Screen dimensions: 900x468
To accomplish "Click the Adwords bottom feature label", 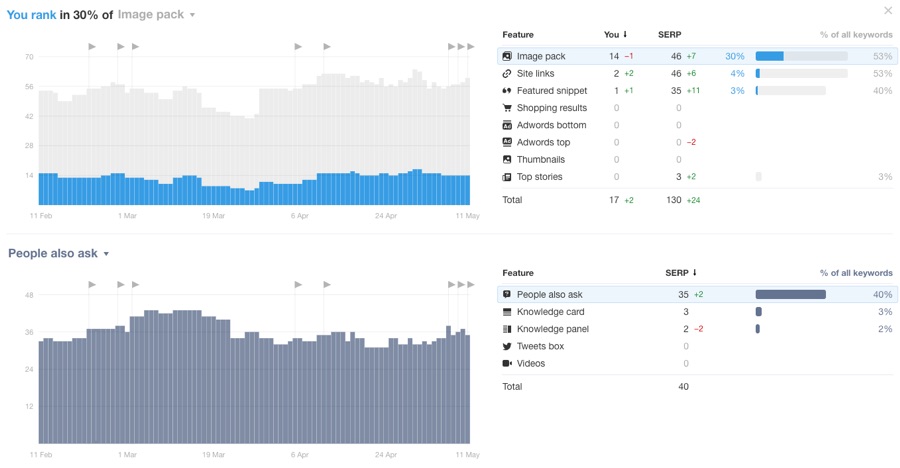I will [551, 125].
